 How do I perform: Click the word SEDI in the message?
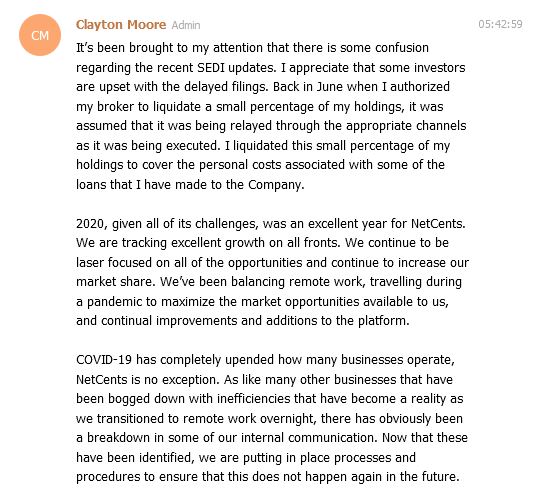click(x=211, y=67)
